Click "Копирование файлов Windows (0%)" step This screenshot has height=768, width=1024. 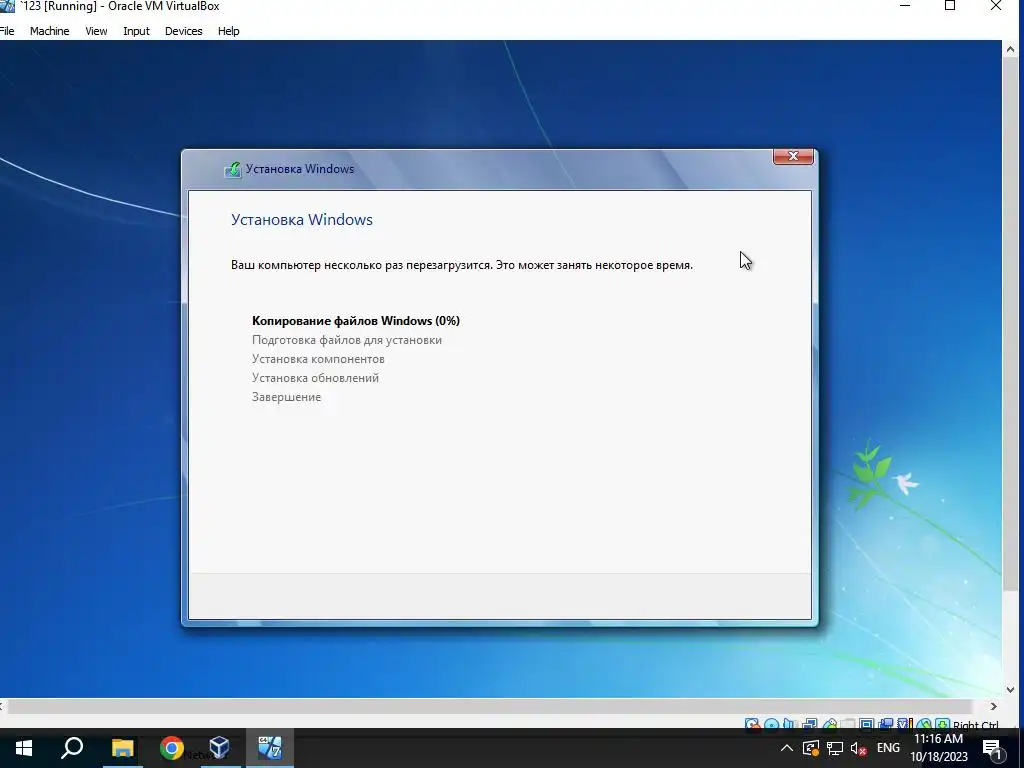tap(356, 321)
